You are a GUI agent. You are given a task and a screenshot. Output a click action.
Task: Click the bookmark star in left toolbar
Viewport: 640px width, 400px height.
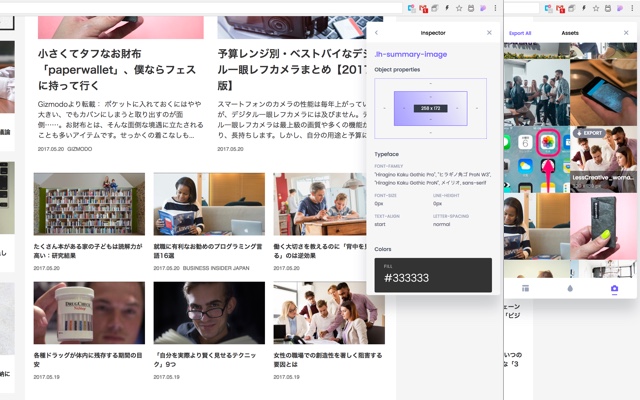click(459, 8)
